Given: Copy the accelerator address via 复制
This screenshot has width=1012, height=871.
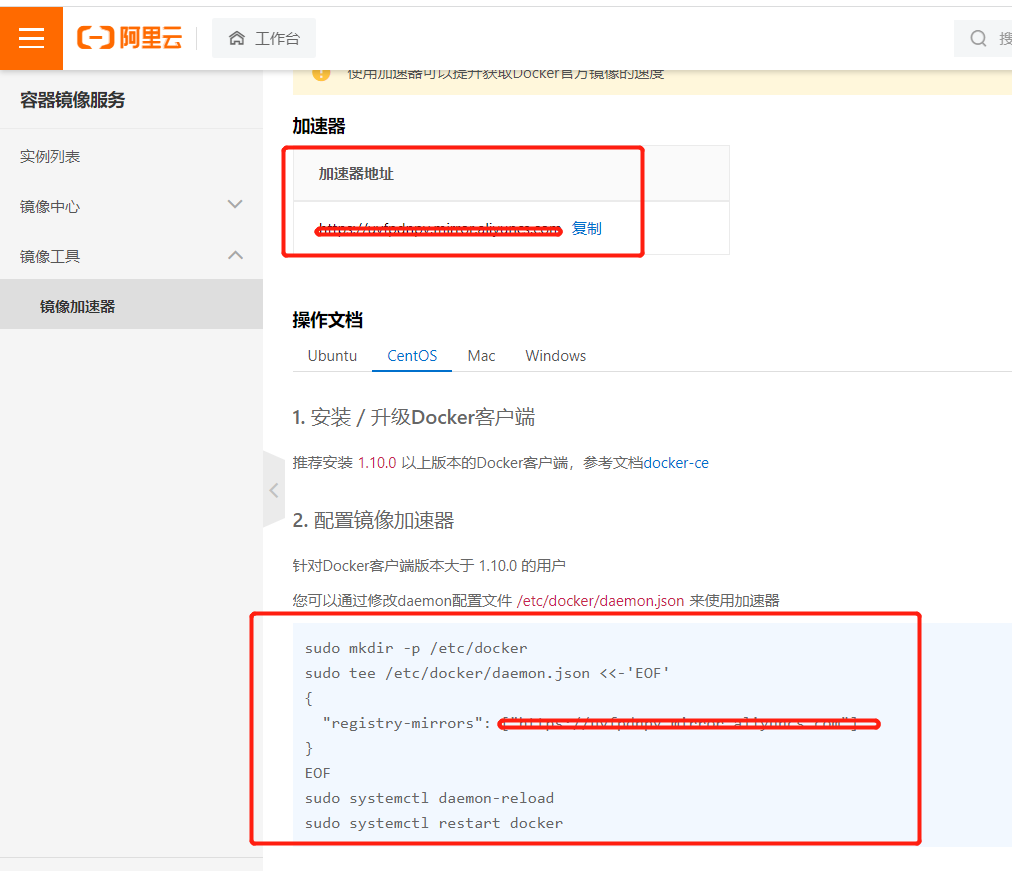Looking at the screenshot, I should (587, 228).
